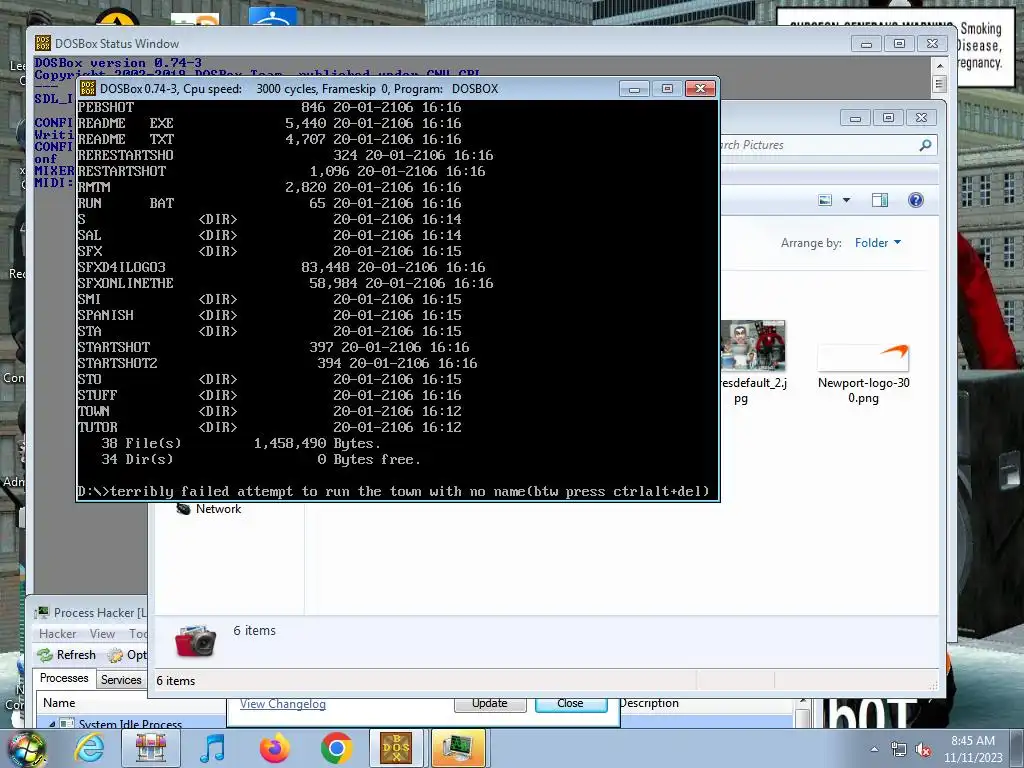1024x768 pixels.
Task: Click the README EXE line in DOSBox
Action: 269,123
